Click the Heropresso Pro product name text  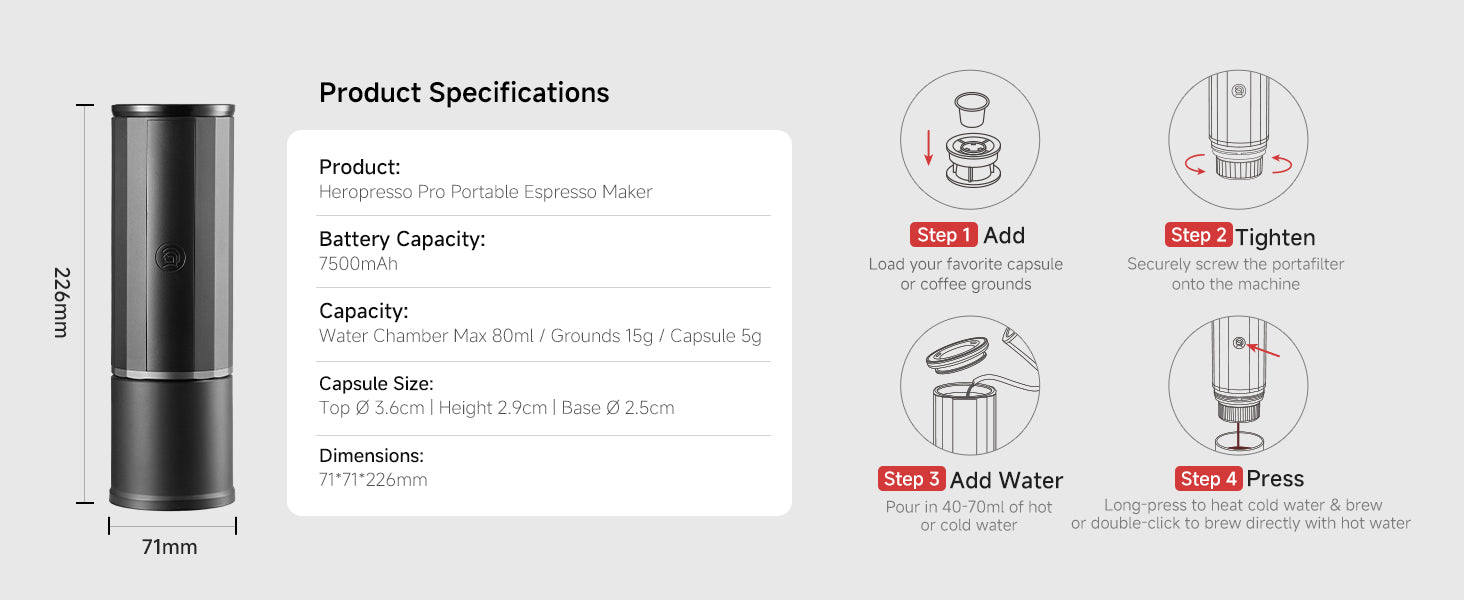click(485, 192)
